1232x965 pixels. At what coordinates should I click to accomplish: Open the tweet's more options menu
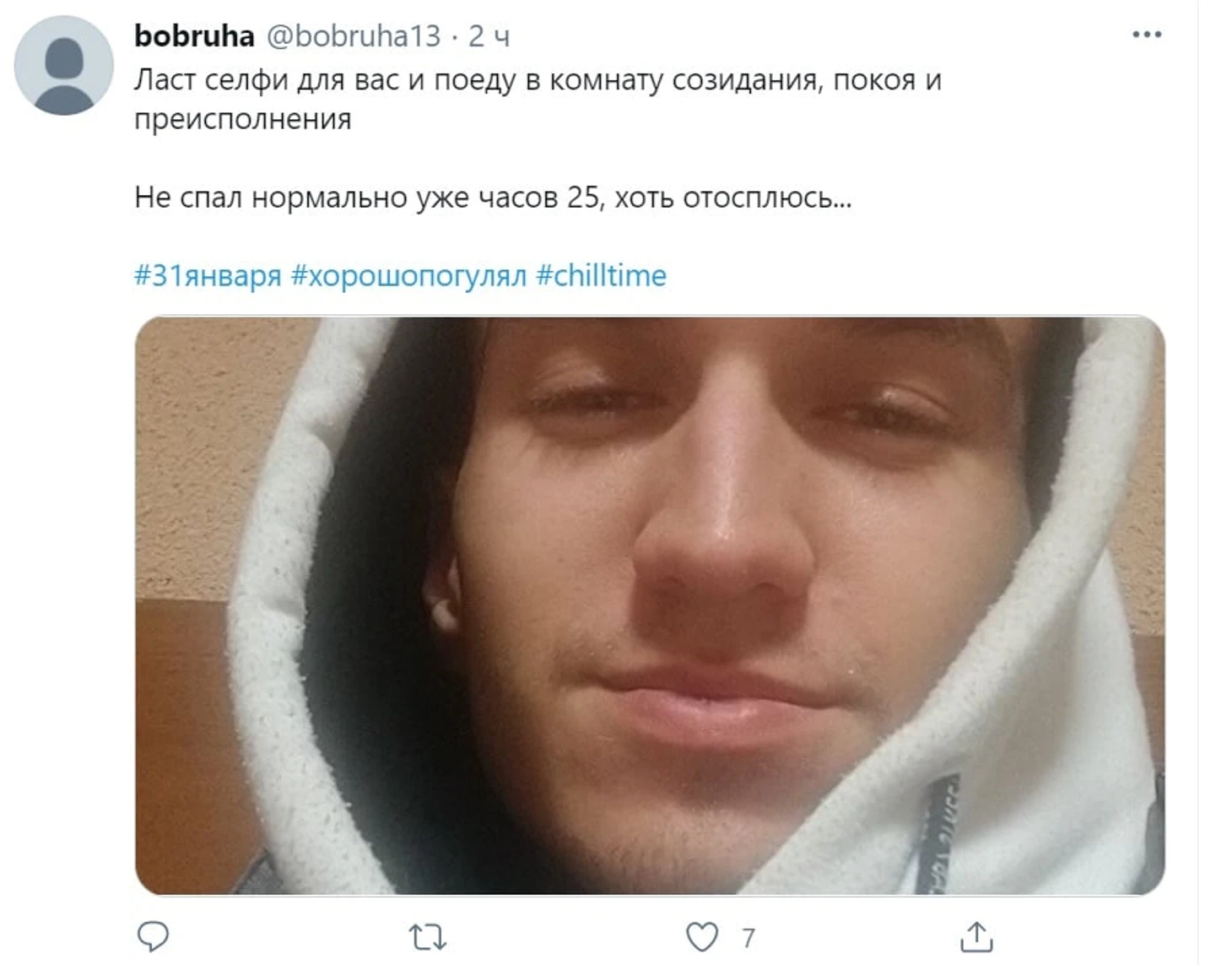[x=1147, y=35]
